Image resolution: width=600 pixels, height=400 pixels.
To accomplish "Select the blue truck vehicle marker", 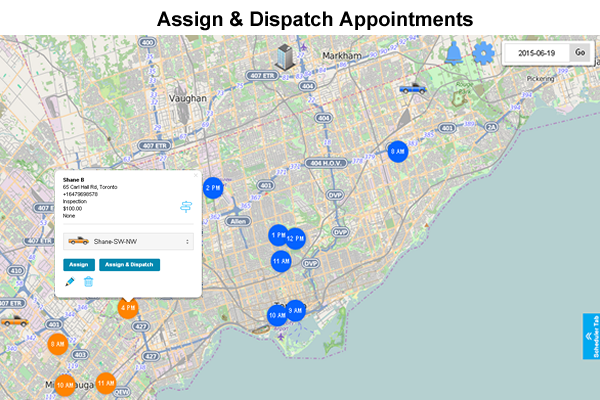I will click(x=410, y=88).
